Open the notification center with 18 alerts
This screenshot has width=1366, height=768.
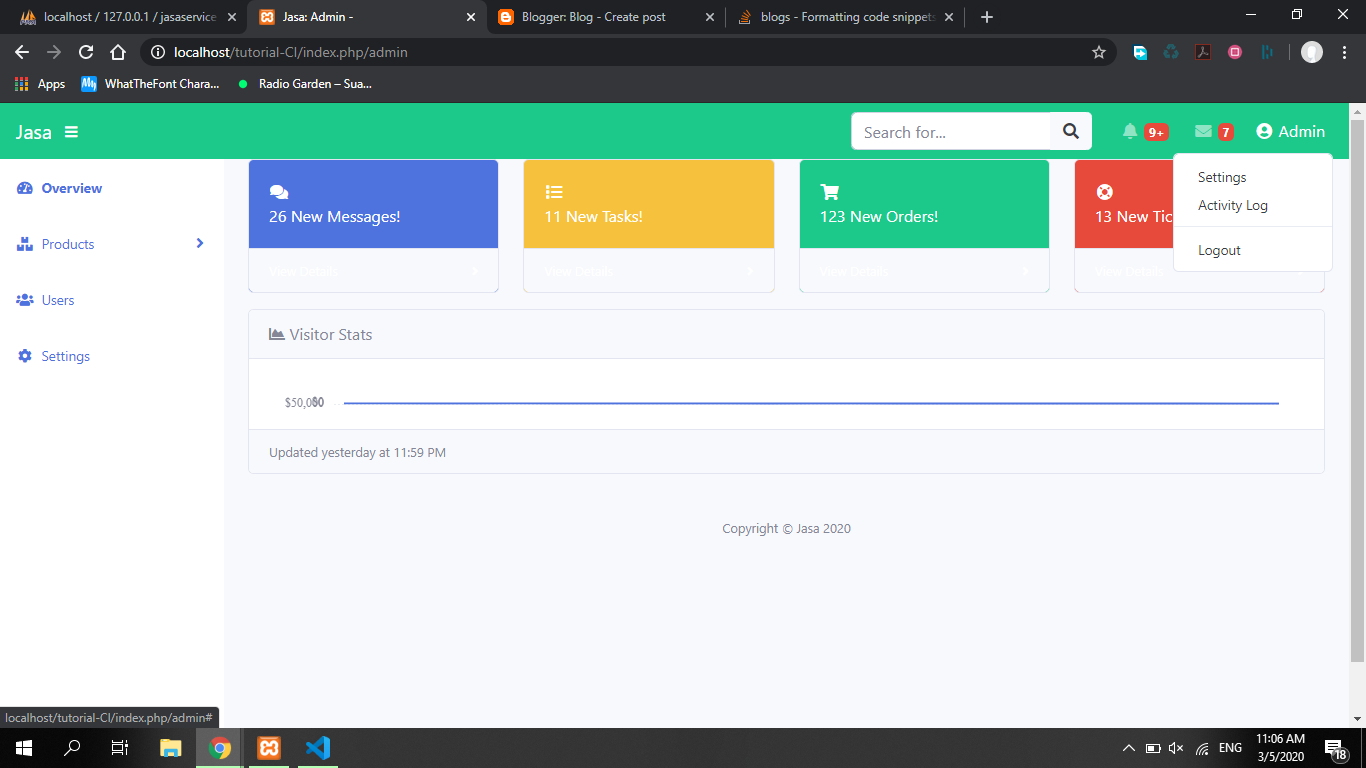coord(1335,749)
